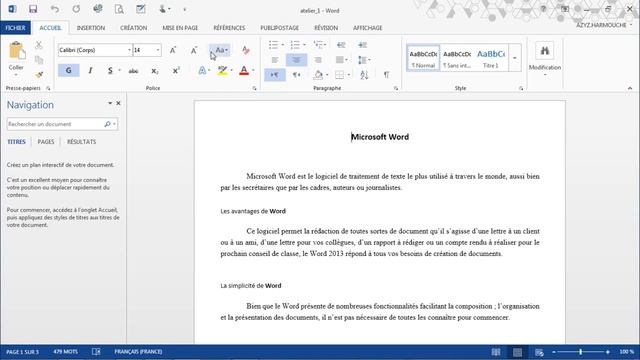This screenshot has height=360, width=640.
Task: Open the FICHIER tab
Action: coord(16,28)
